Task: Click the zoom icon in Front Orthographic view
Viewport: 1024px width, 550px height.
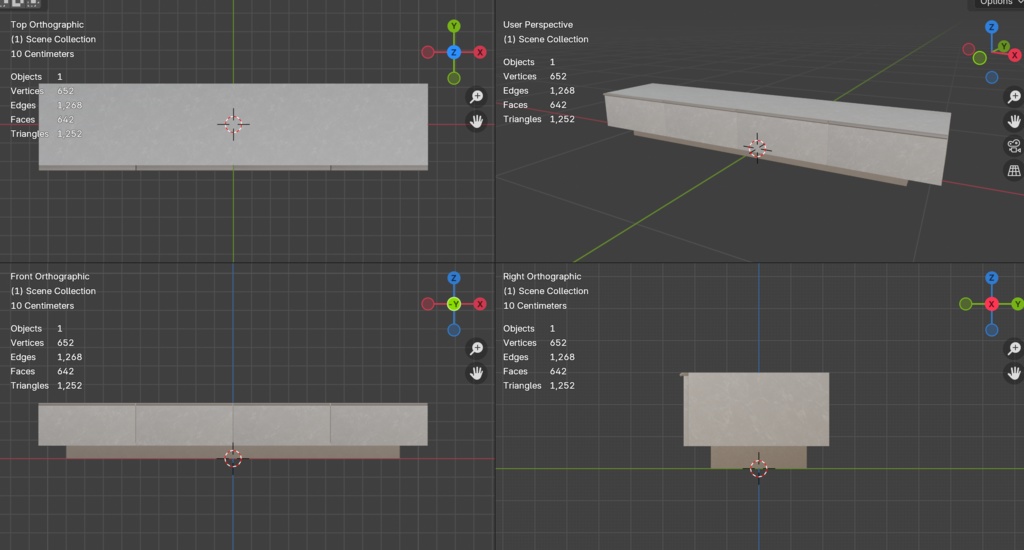Action: click(477, 348)
